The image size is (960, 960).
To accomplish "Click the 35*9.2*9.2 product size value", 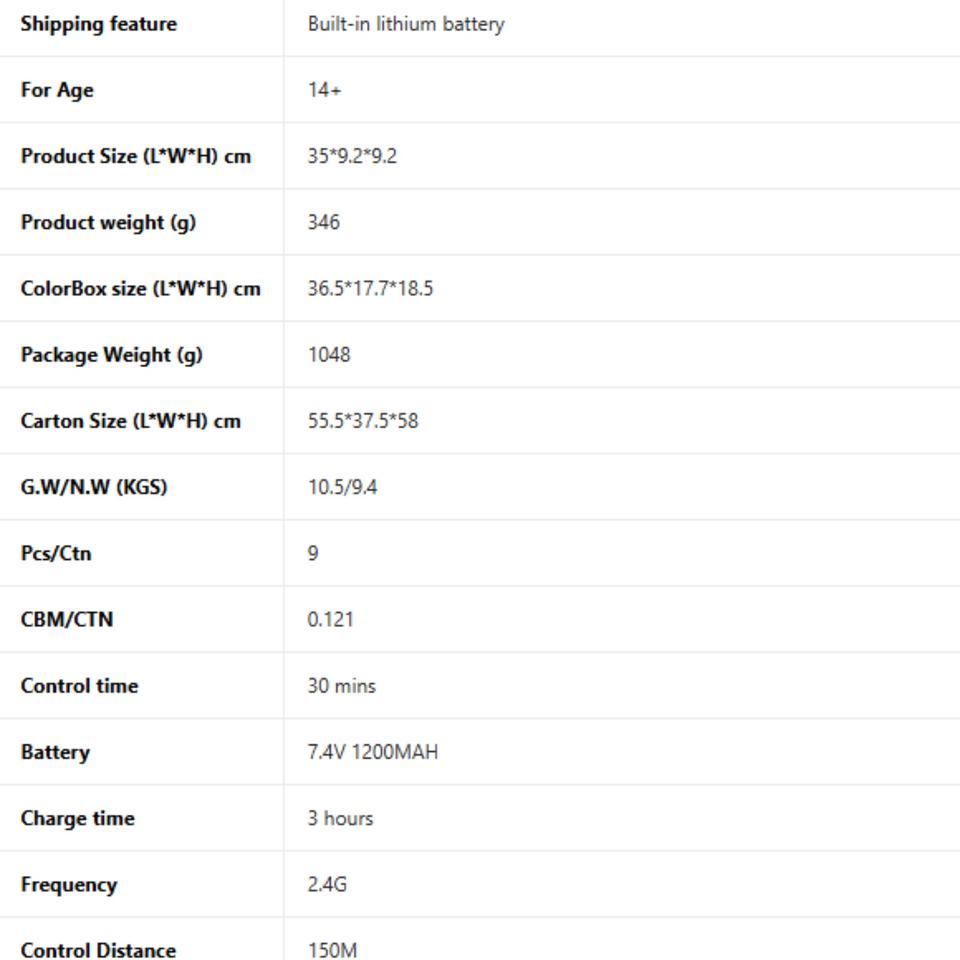I will 352,156.
